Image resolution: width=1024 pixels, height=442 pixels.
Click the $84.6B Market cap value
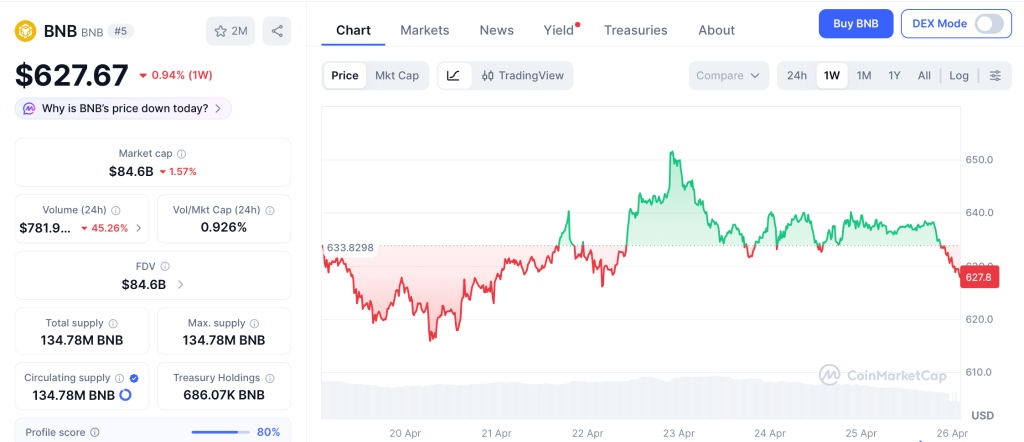[131, 172]
